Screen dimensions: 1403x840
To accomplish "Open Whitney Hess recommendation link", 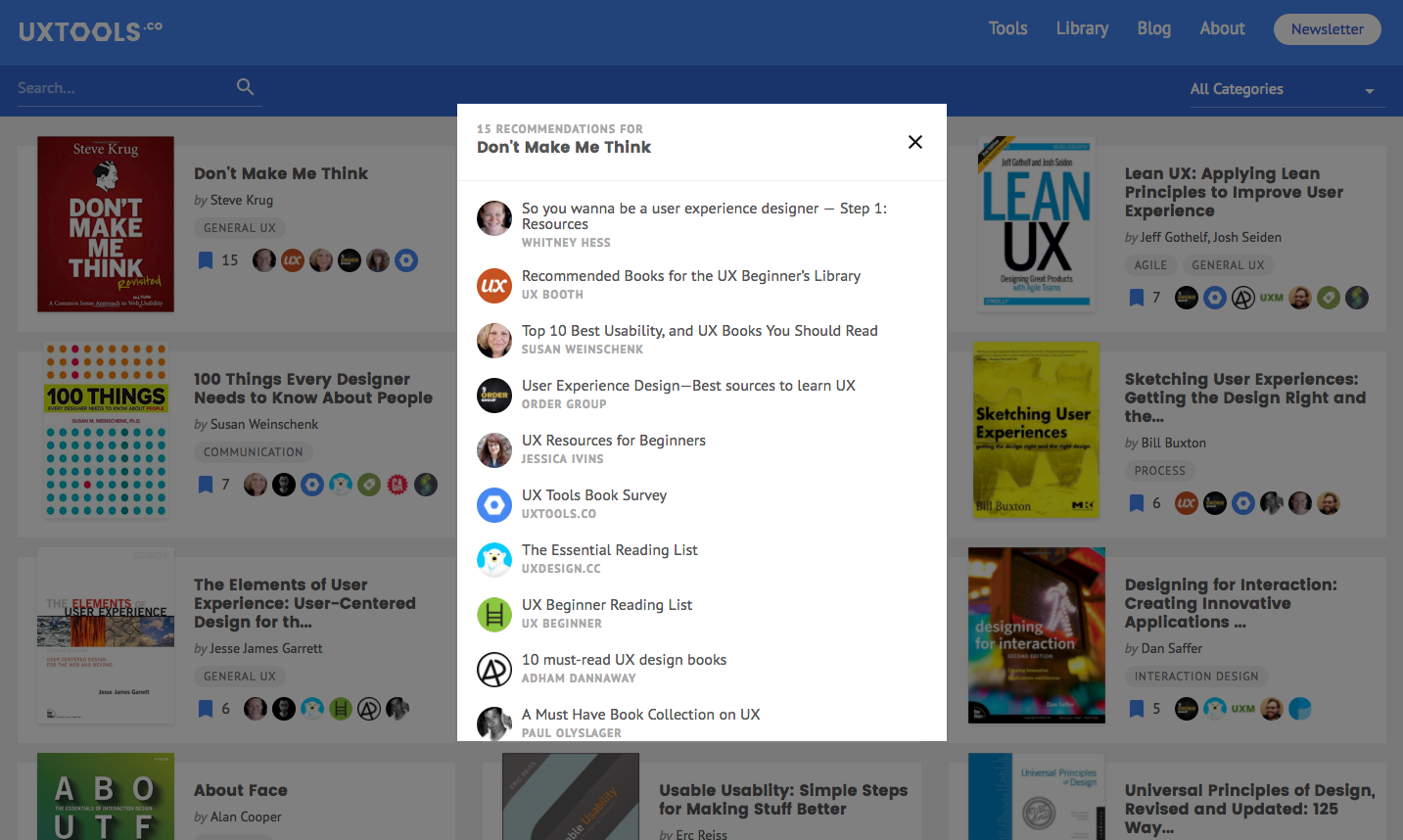I will point(704,216).
